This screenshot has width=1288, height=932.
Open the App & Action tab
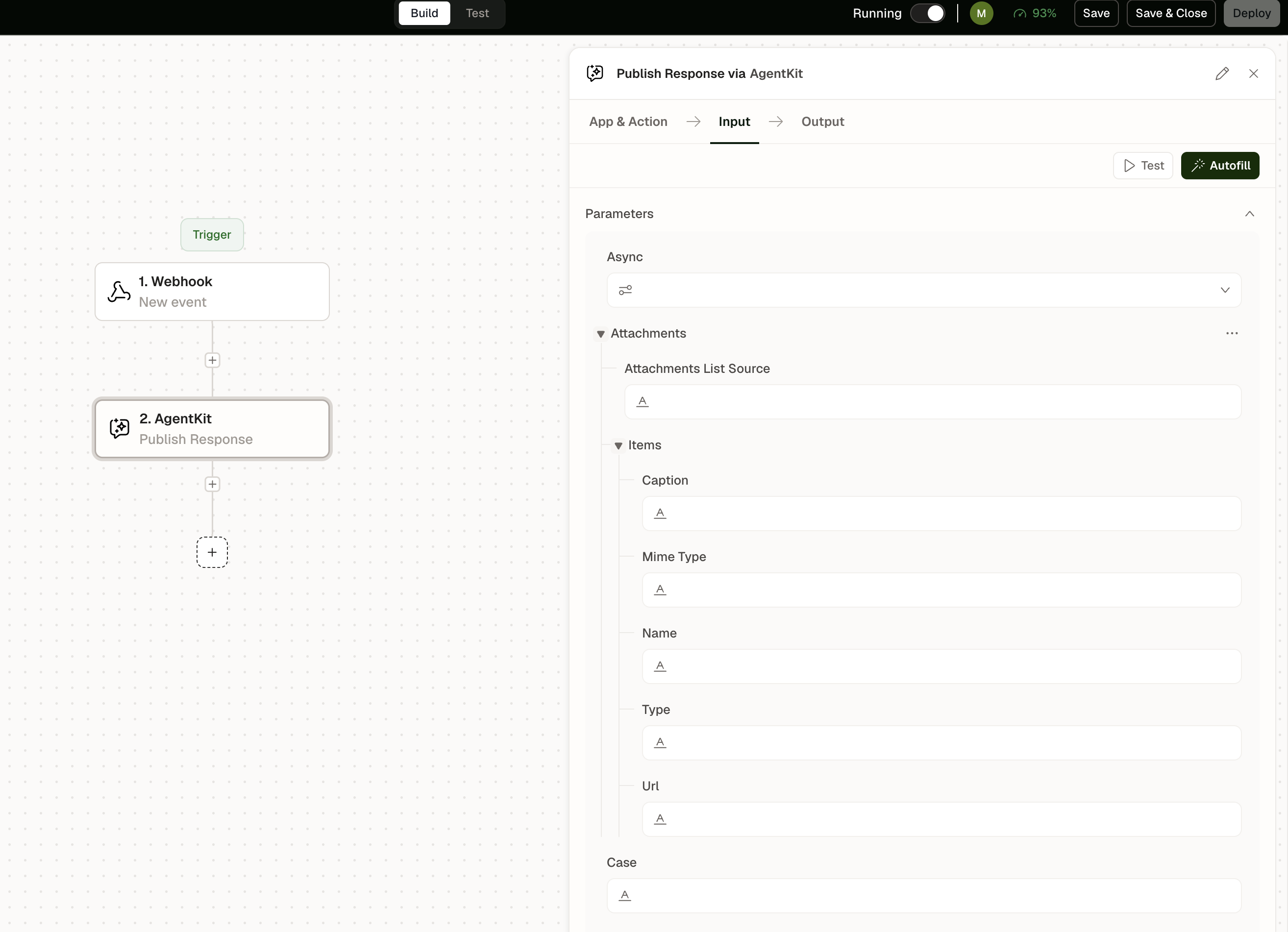point(628,122)
